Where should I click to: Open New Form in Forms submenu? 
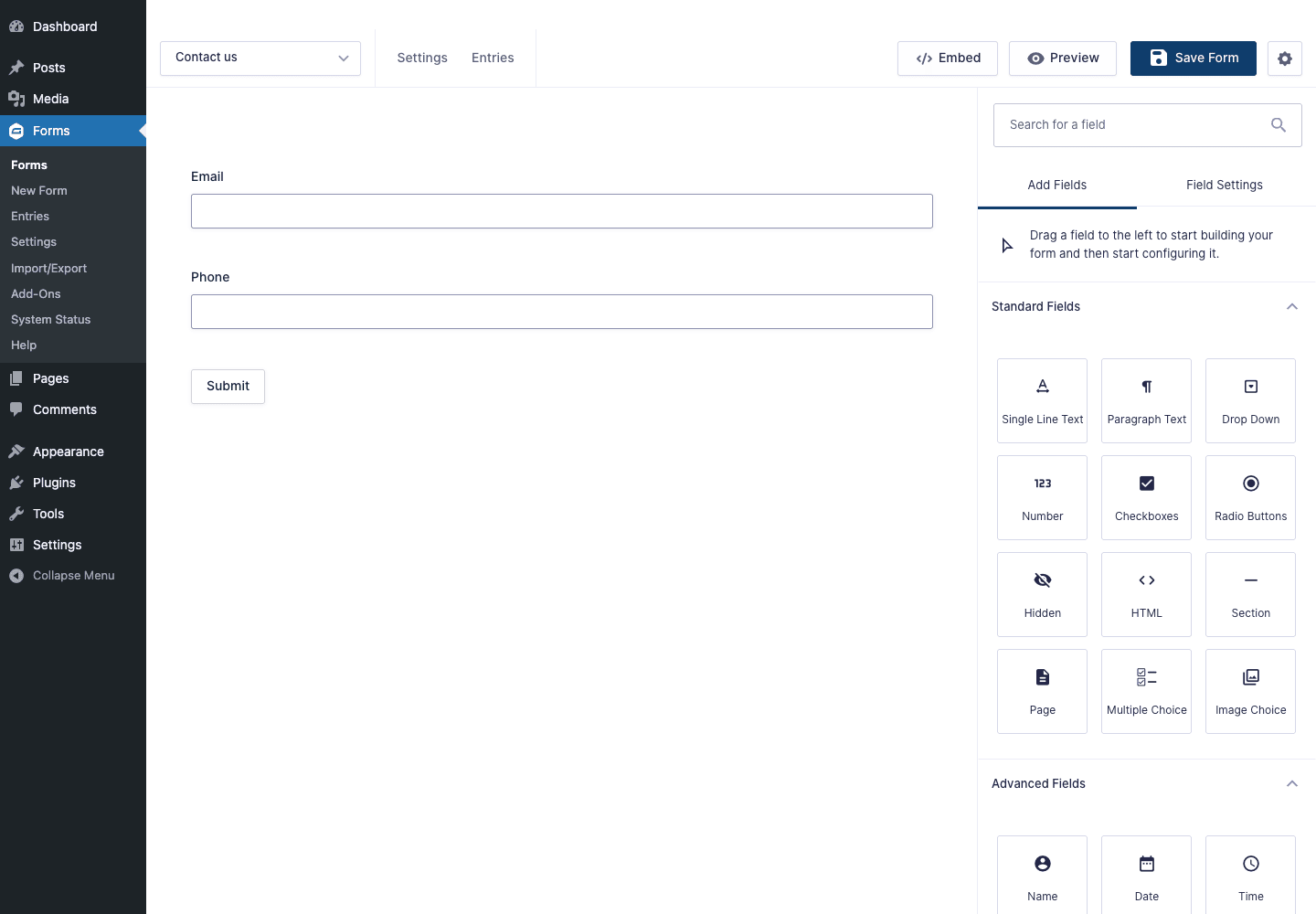click(x=73, y=191)
